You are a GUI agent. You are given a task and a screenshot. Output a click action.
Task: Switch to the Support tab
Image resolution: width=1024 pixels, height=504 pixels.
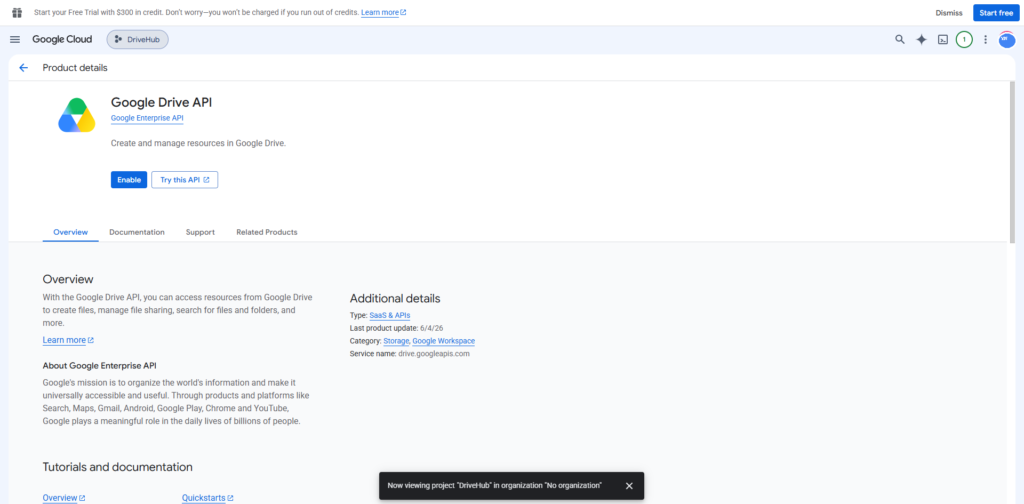(200, 232)
